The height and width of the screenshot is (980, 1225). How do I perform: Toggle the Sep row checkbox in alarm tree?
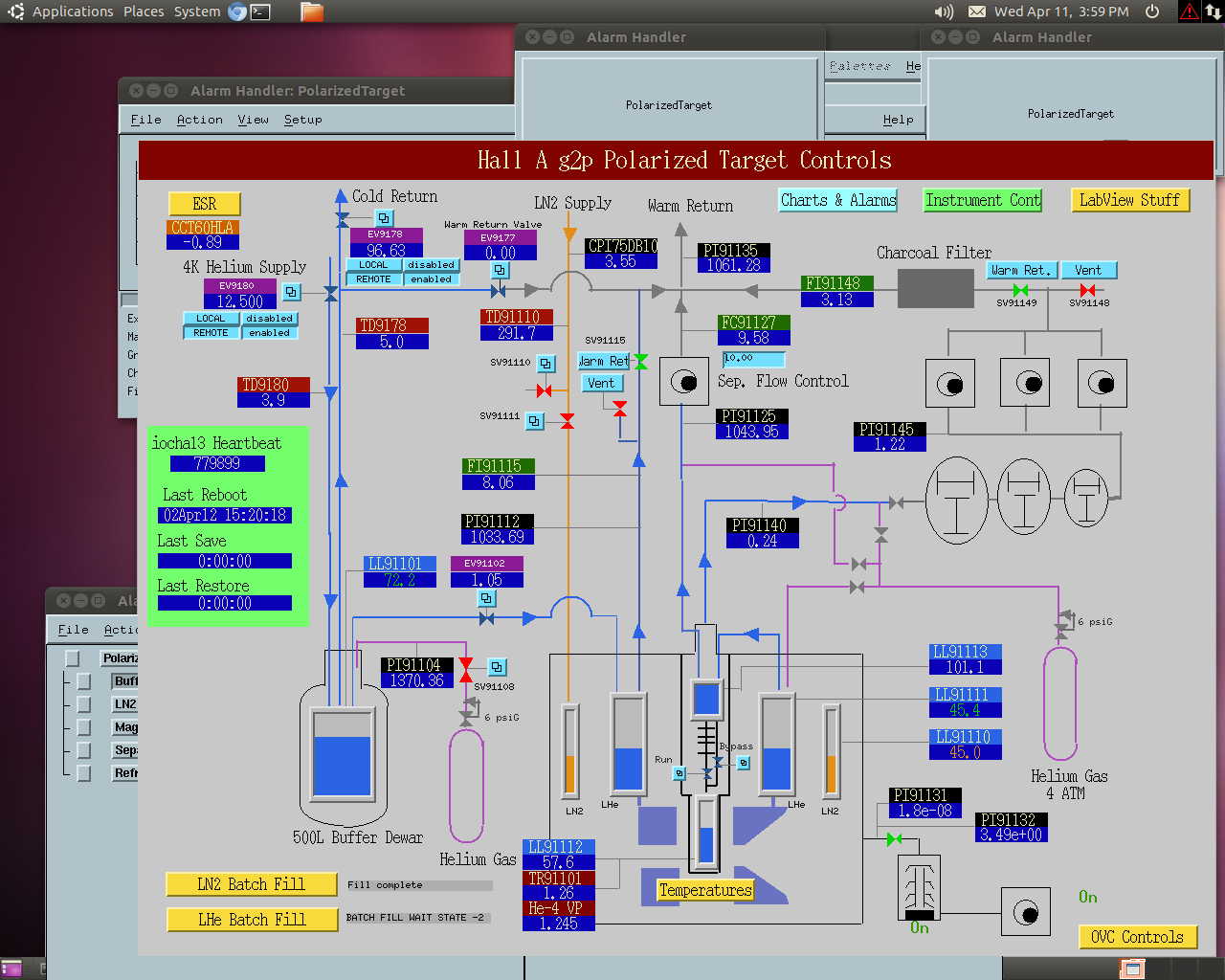[84, 750]
